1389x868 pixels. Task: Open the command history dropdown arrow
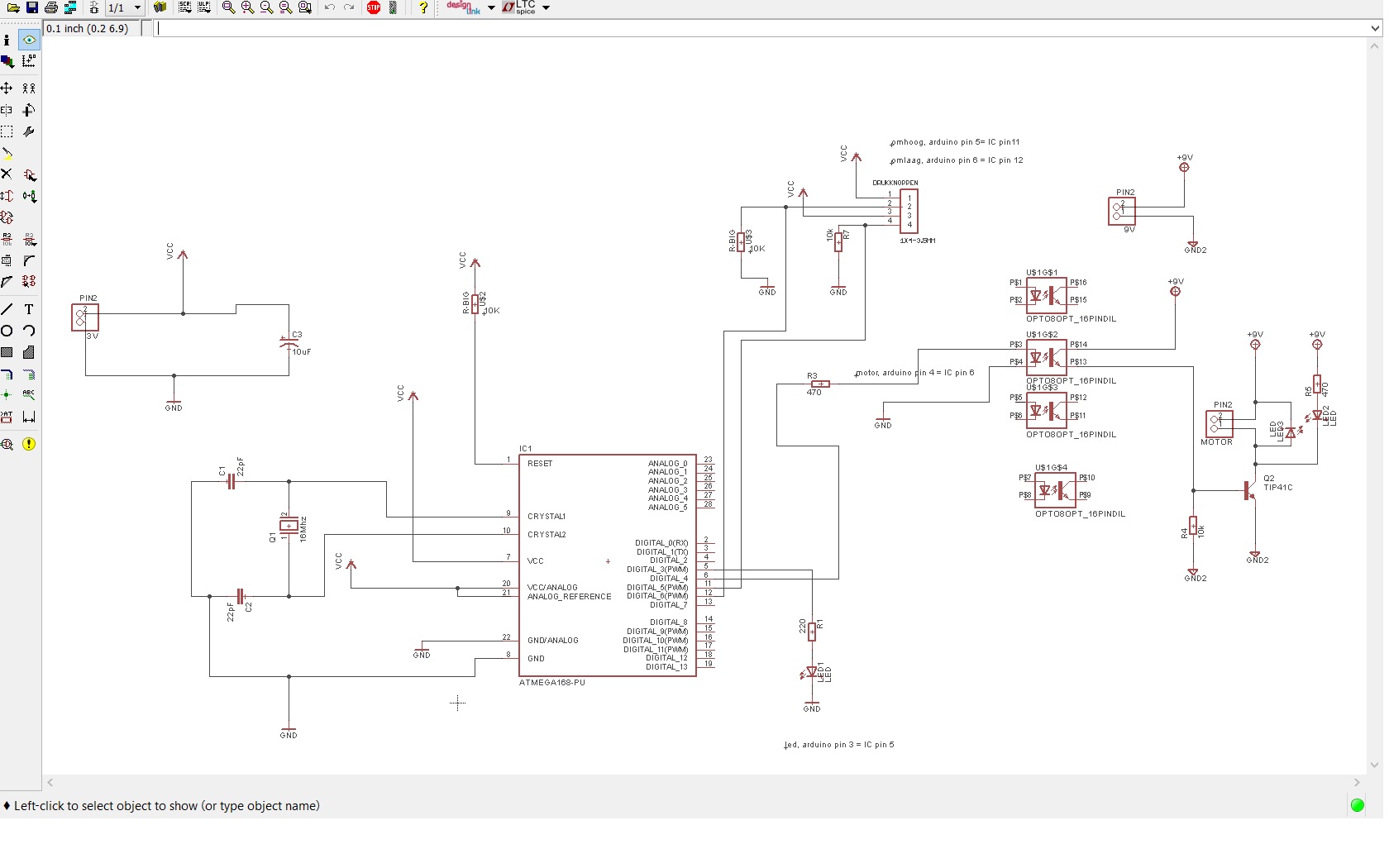click(x=1375, y=28)
